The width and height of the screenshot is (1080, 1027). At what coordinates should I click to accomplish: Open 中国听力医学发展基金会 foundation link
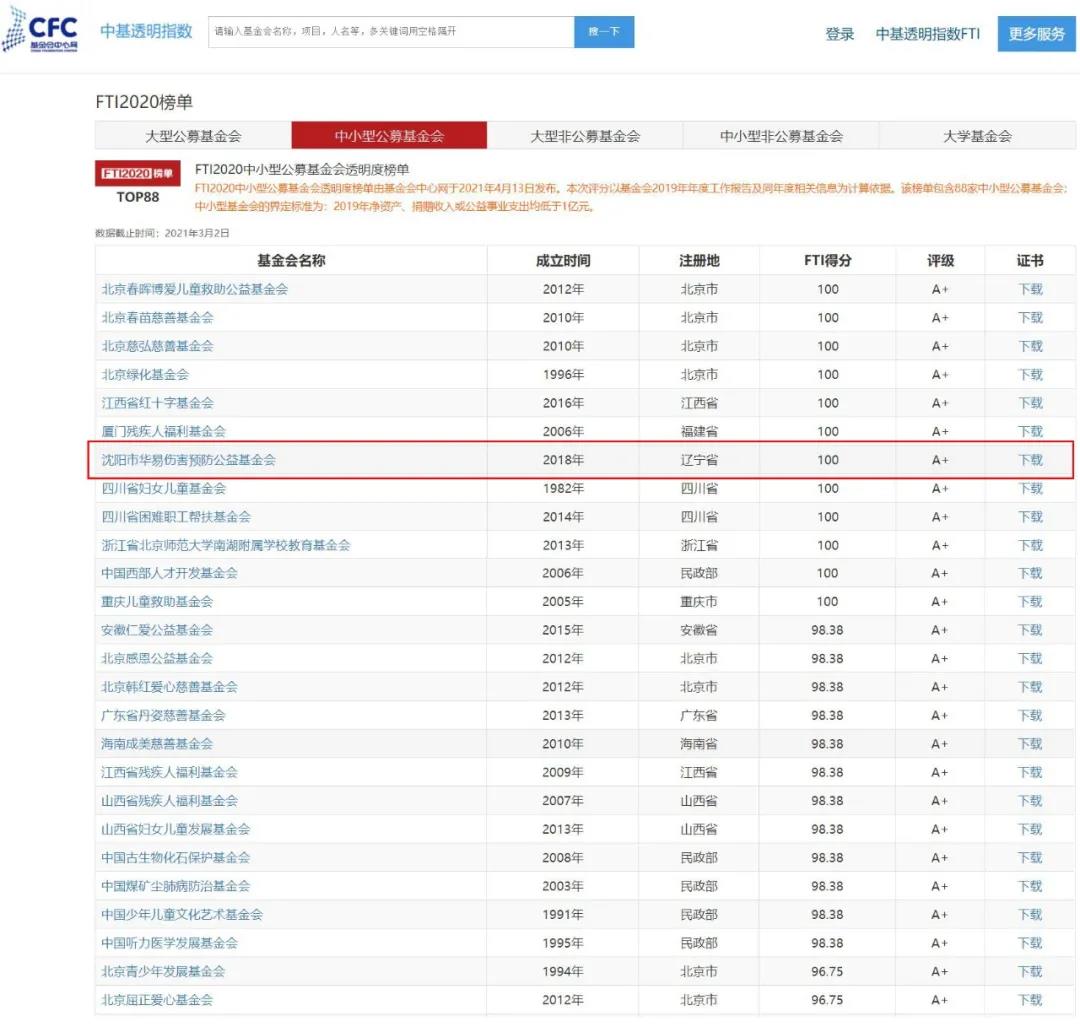(169, 943)
